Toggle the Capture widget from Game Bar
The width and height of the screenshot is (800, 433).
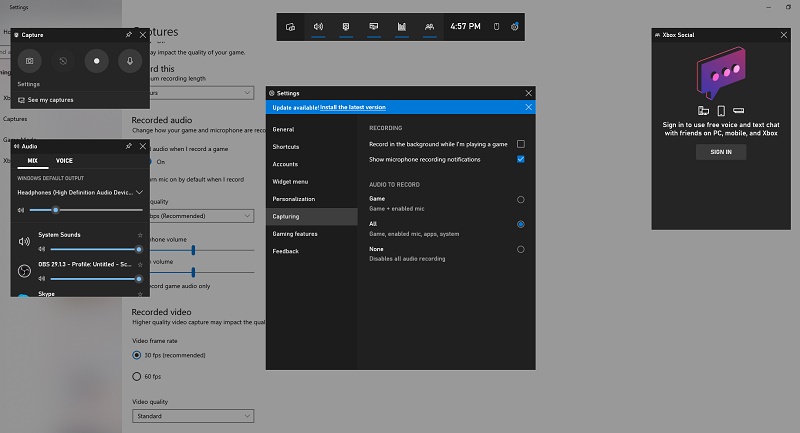tap(346, 27)
